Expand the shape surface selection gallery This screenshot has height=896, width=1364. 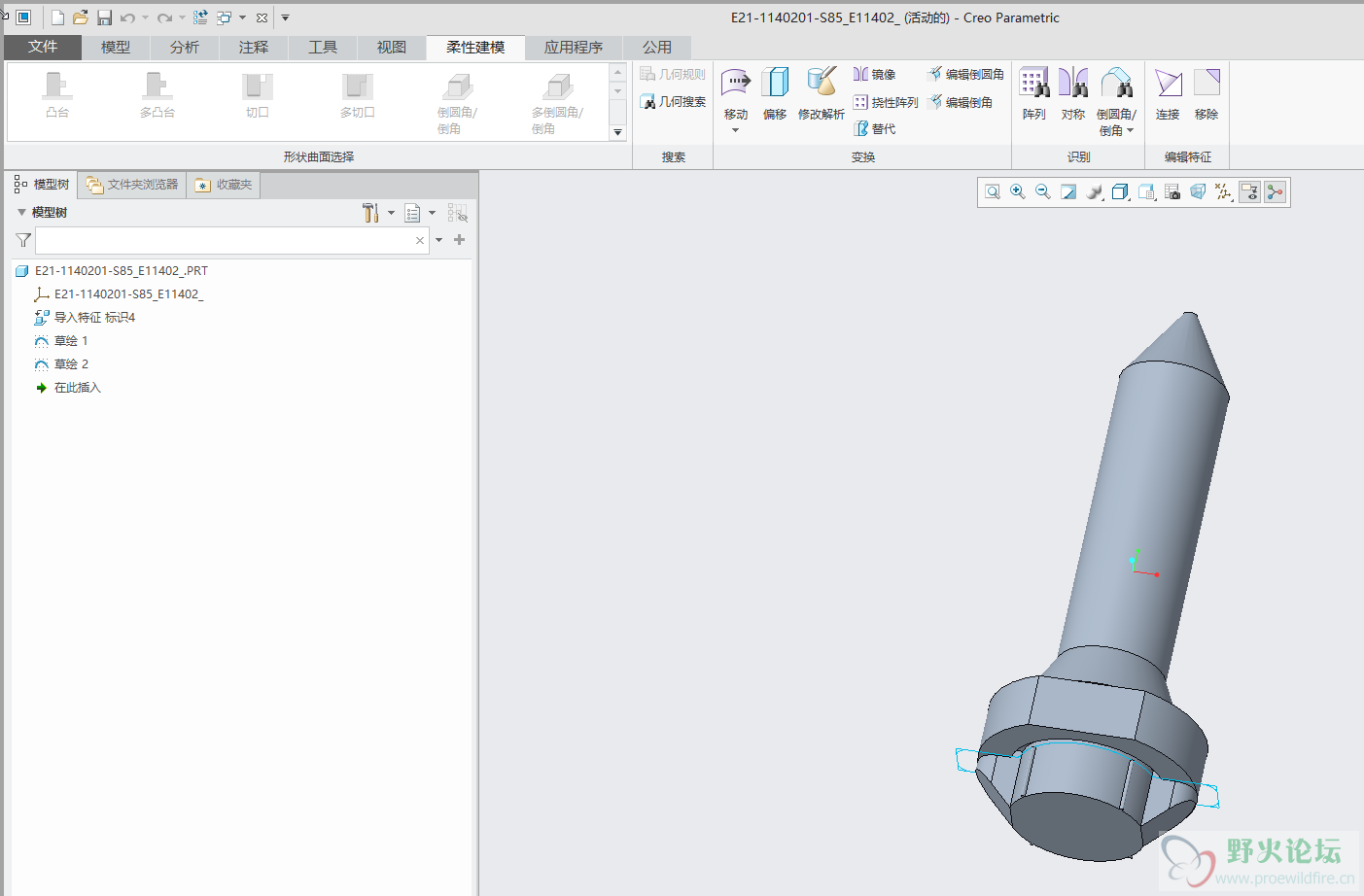(617, 132)
